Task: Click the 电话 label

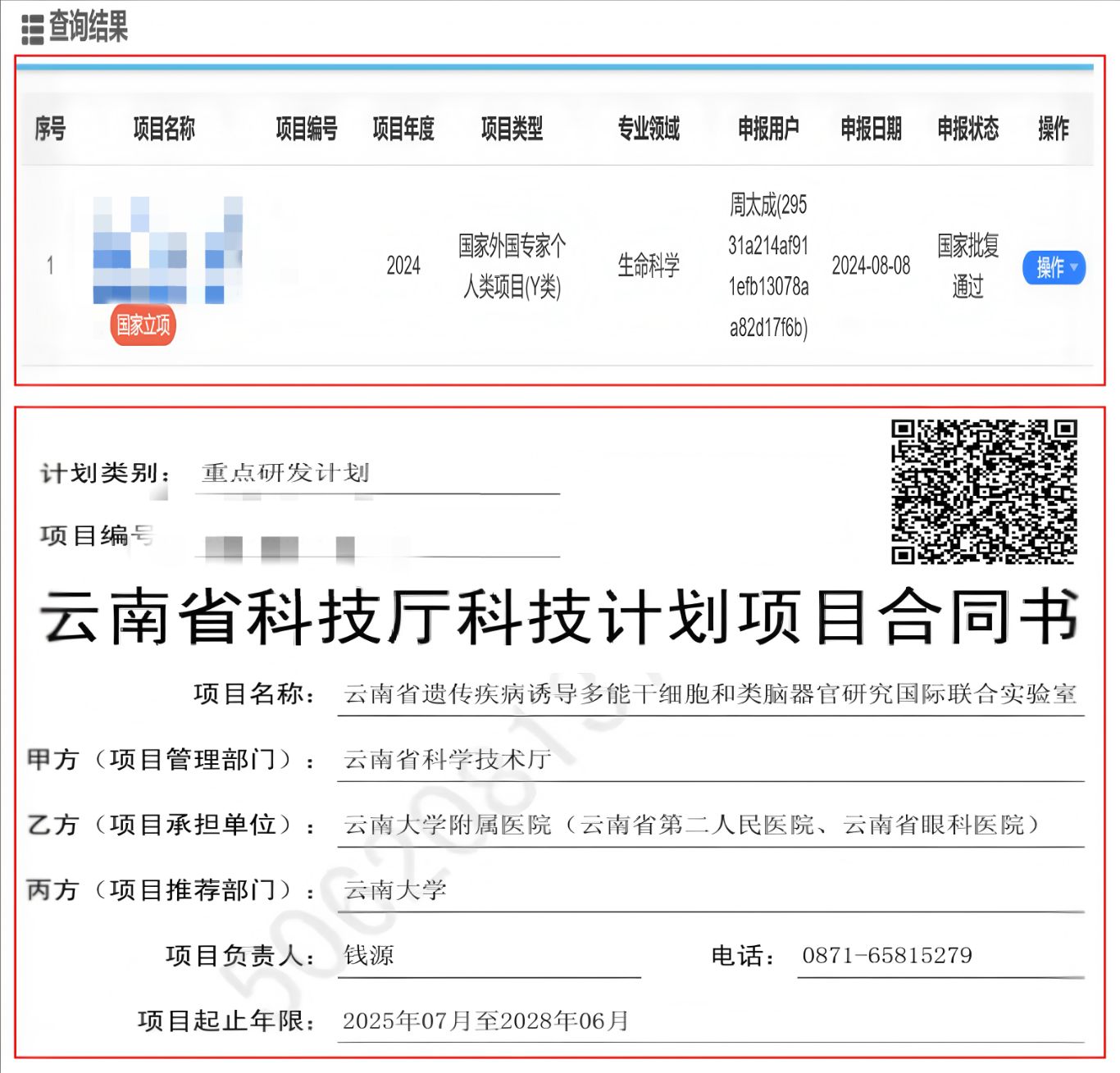Action: pos(743,956)
